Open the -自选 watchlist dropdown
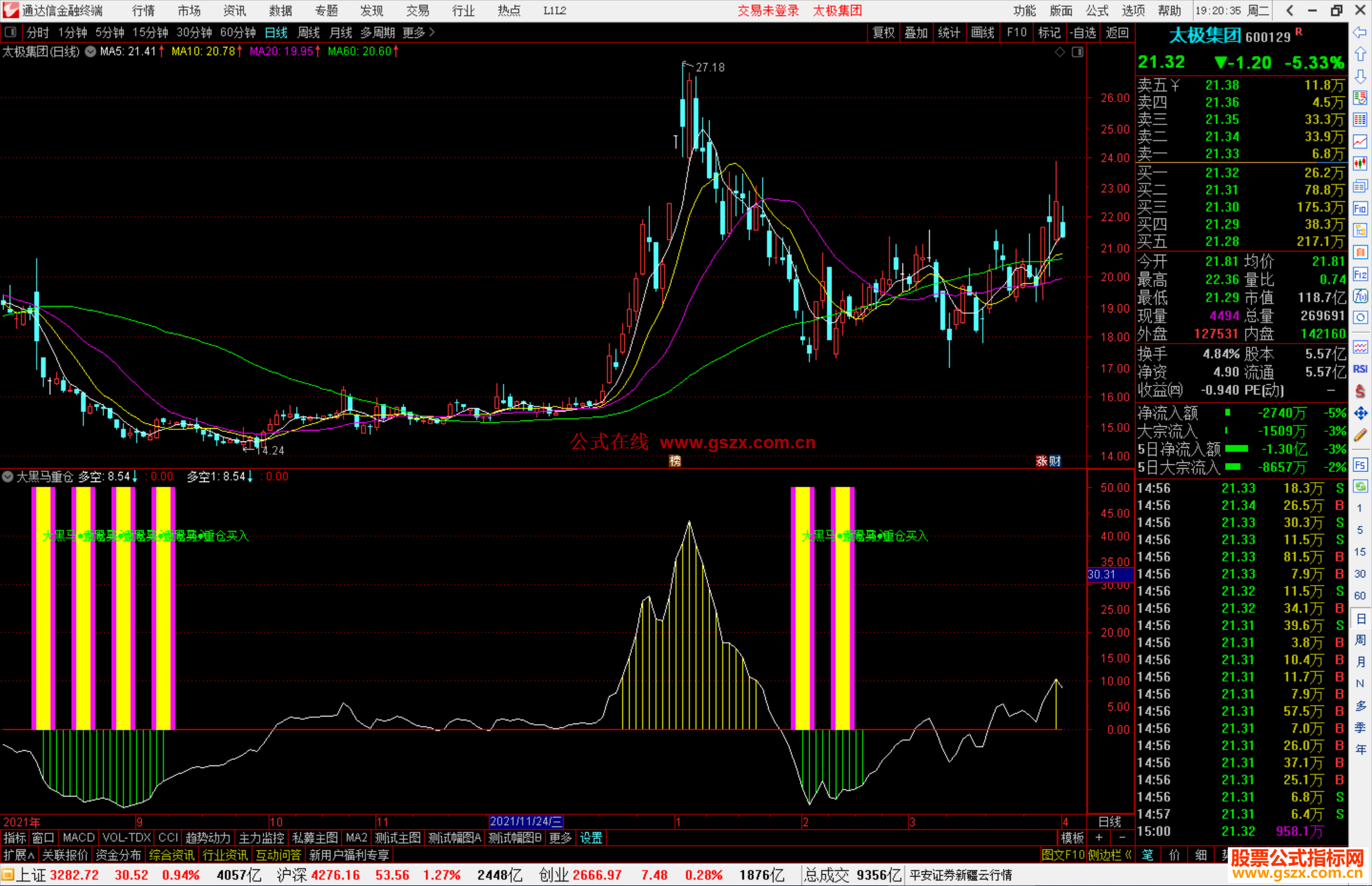Viewport: 1372px width, 886px height. (1082, 32)
